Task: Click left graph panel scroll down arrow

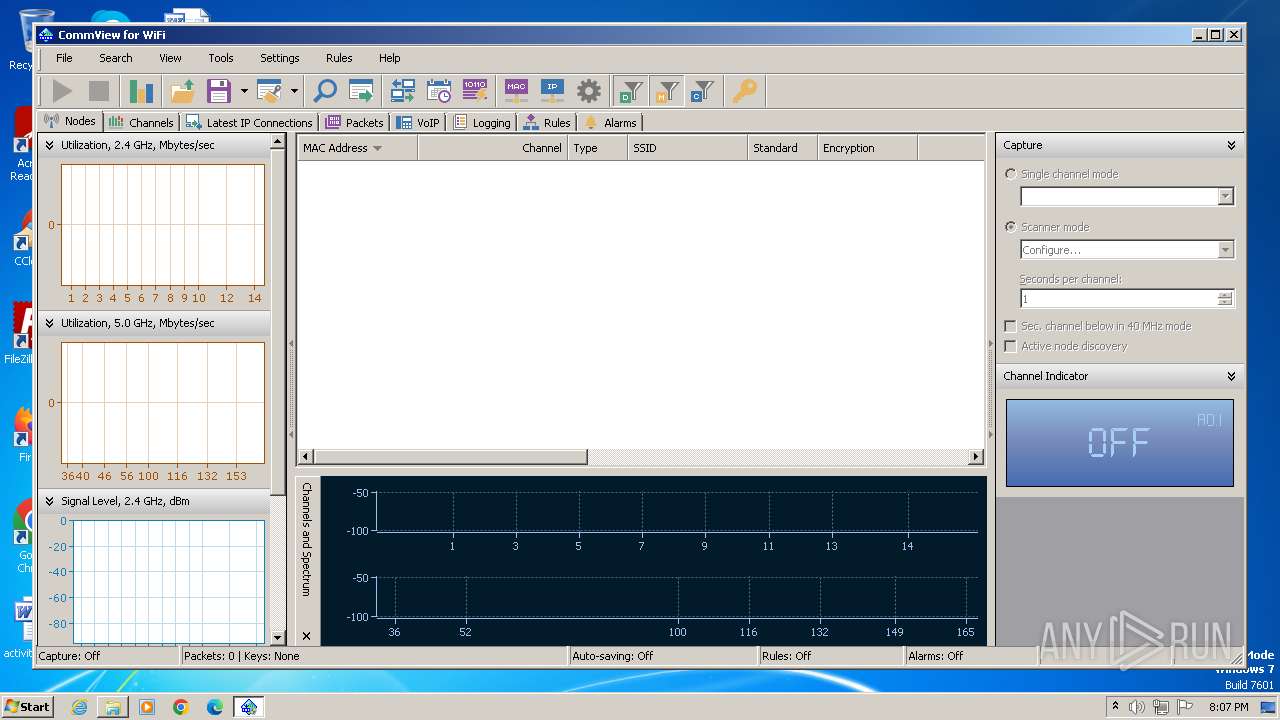Action: coord(278,637)
